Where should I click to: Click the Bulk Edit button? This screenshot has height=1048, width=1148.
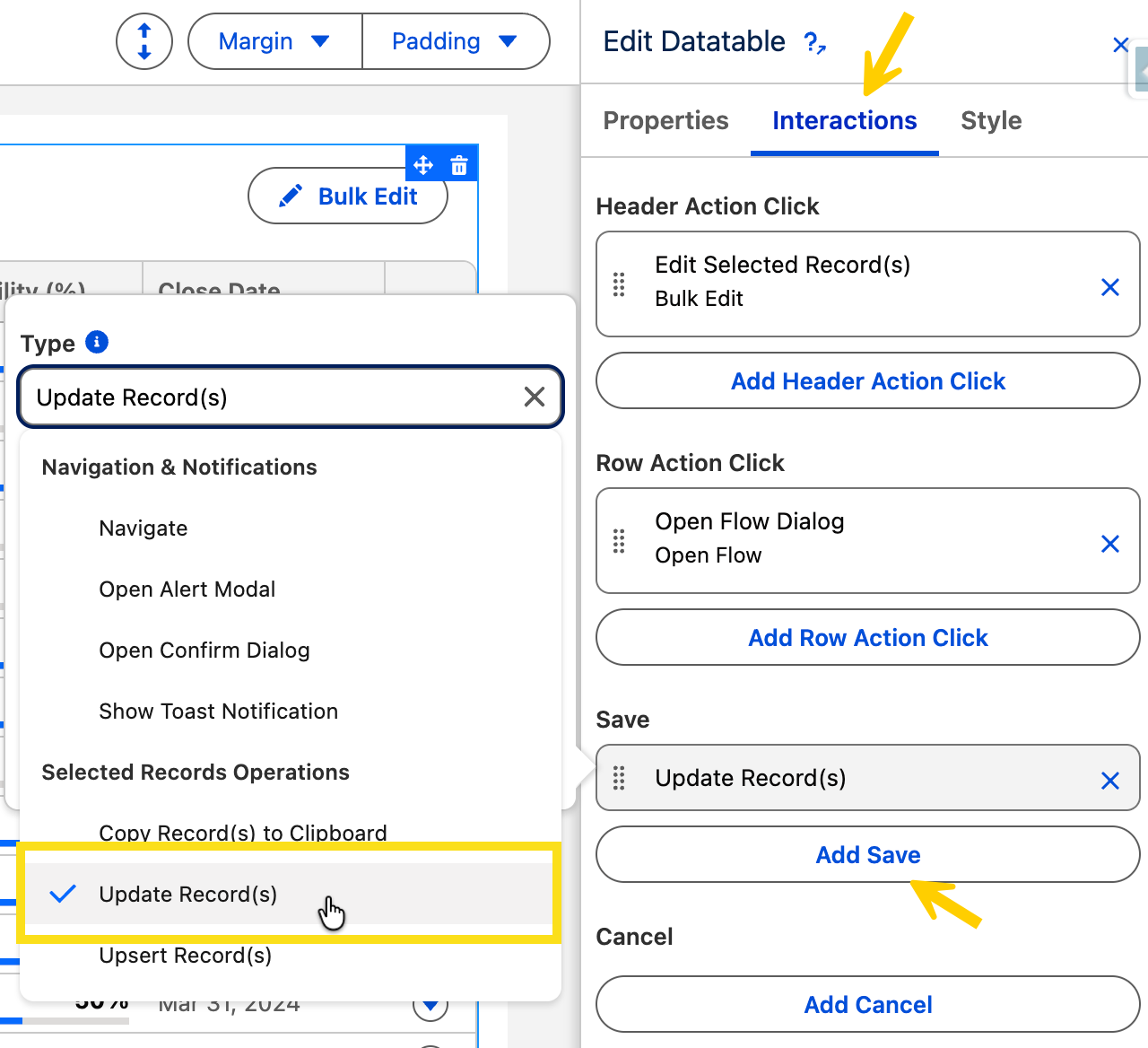(x=348, y=196)
